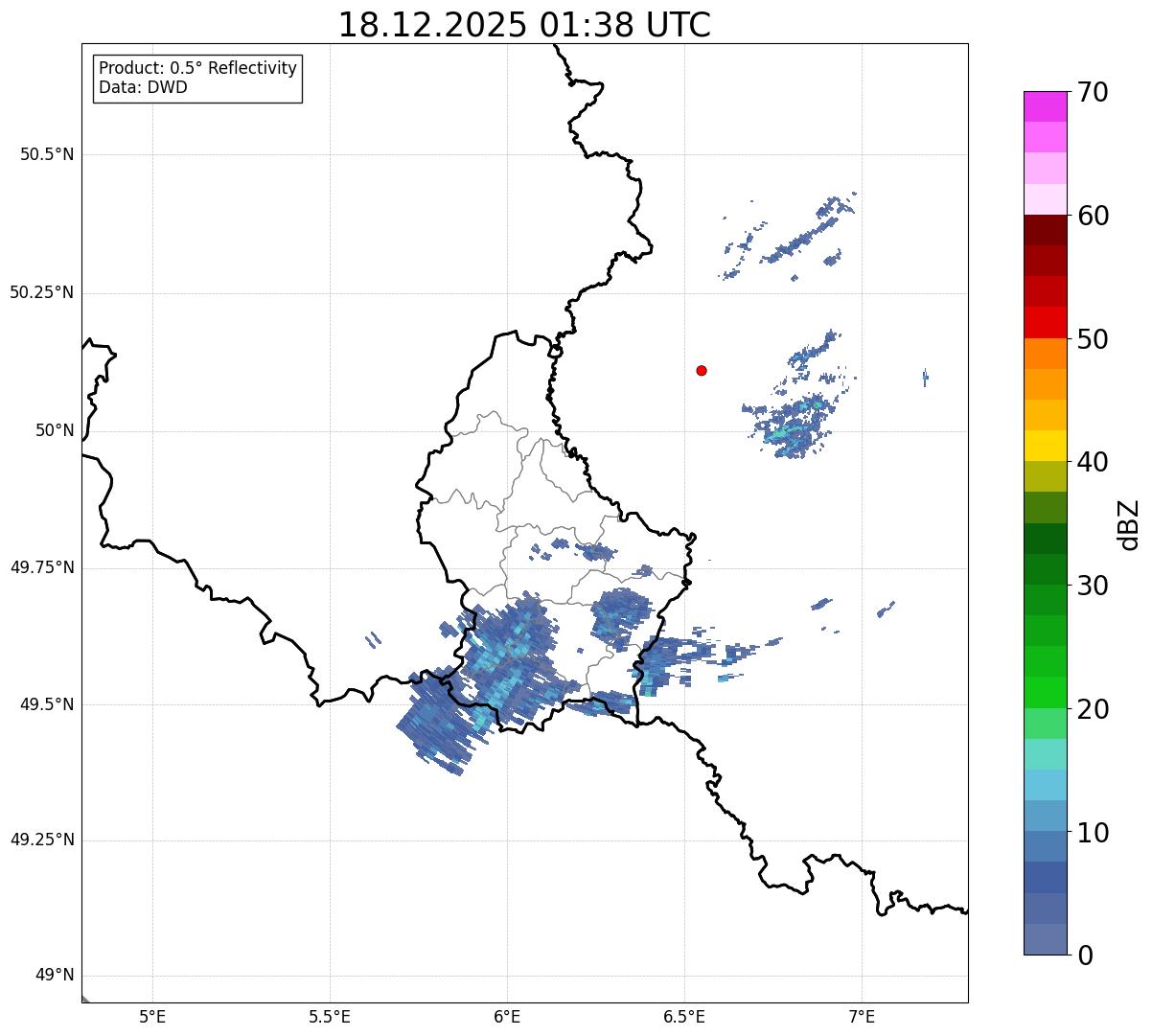Click the latitude label "49.25°N"
1152x1036 pixels.
(x=42, y=840)
